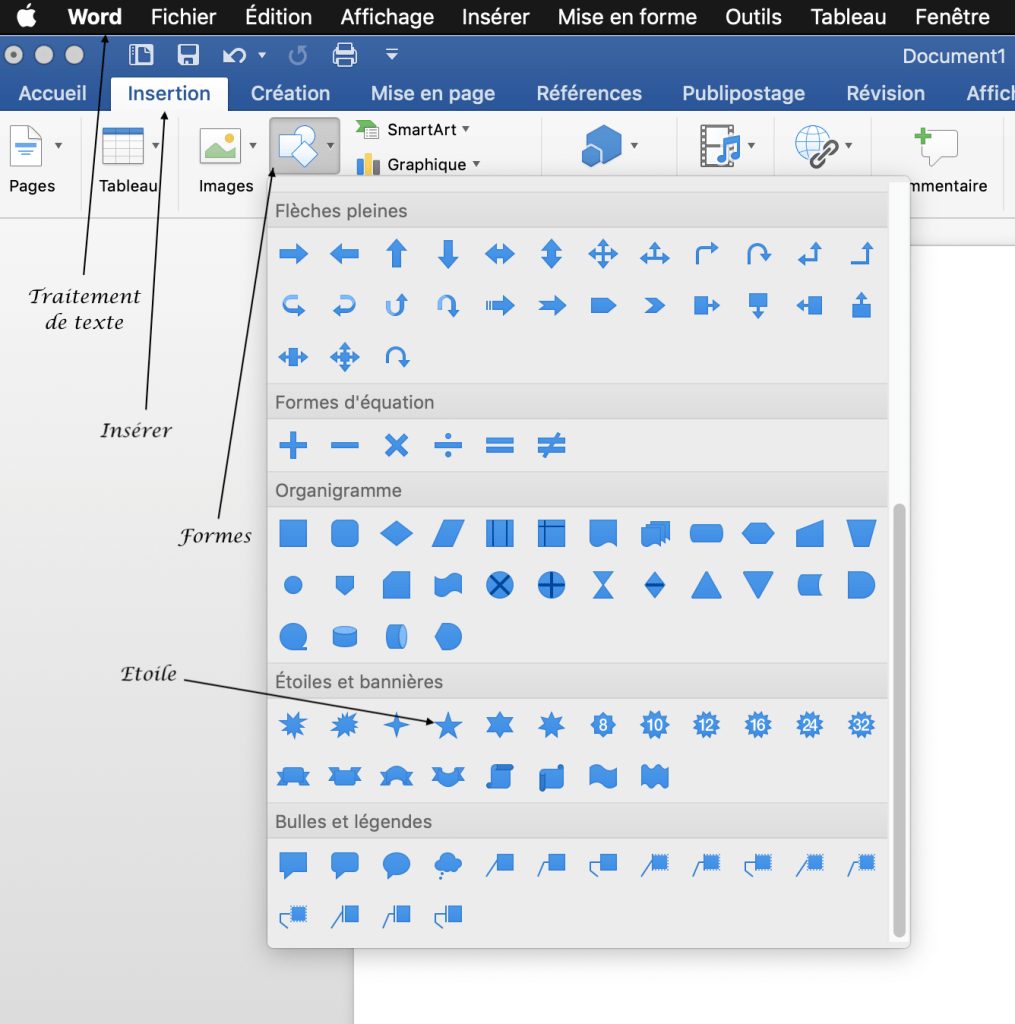Select the division sign equation shape
The height and width of the screenshot is (1024, 1015).
pyautogui.click(x=448, y=445)
